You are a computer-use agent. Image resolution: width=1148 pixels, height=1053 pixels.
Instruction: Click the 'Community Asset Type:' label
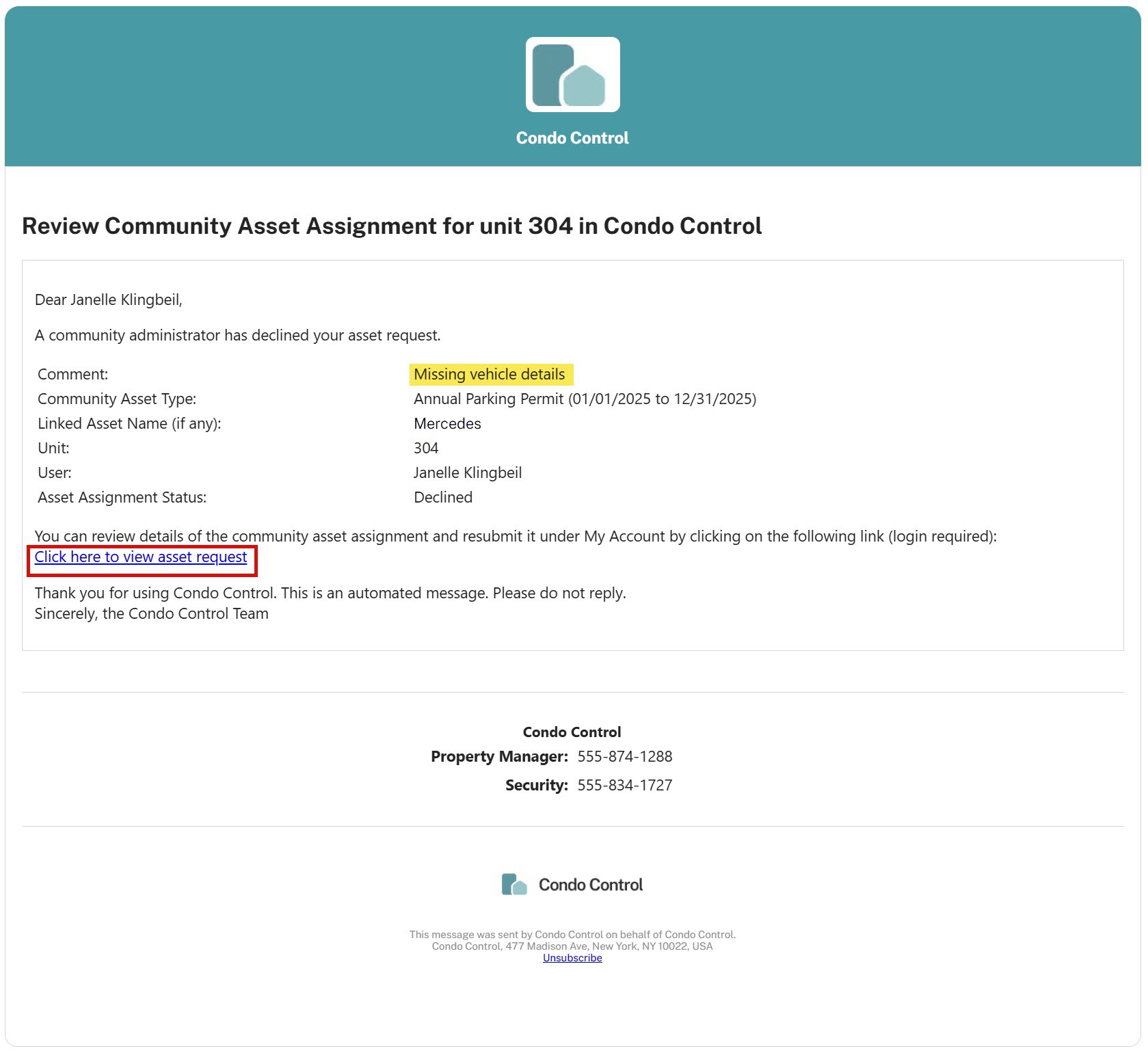117,399
